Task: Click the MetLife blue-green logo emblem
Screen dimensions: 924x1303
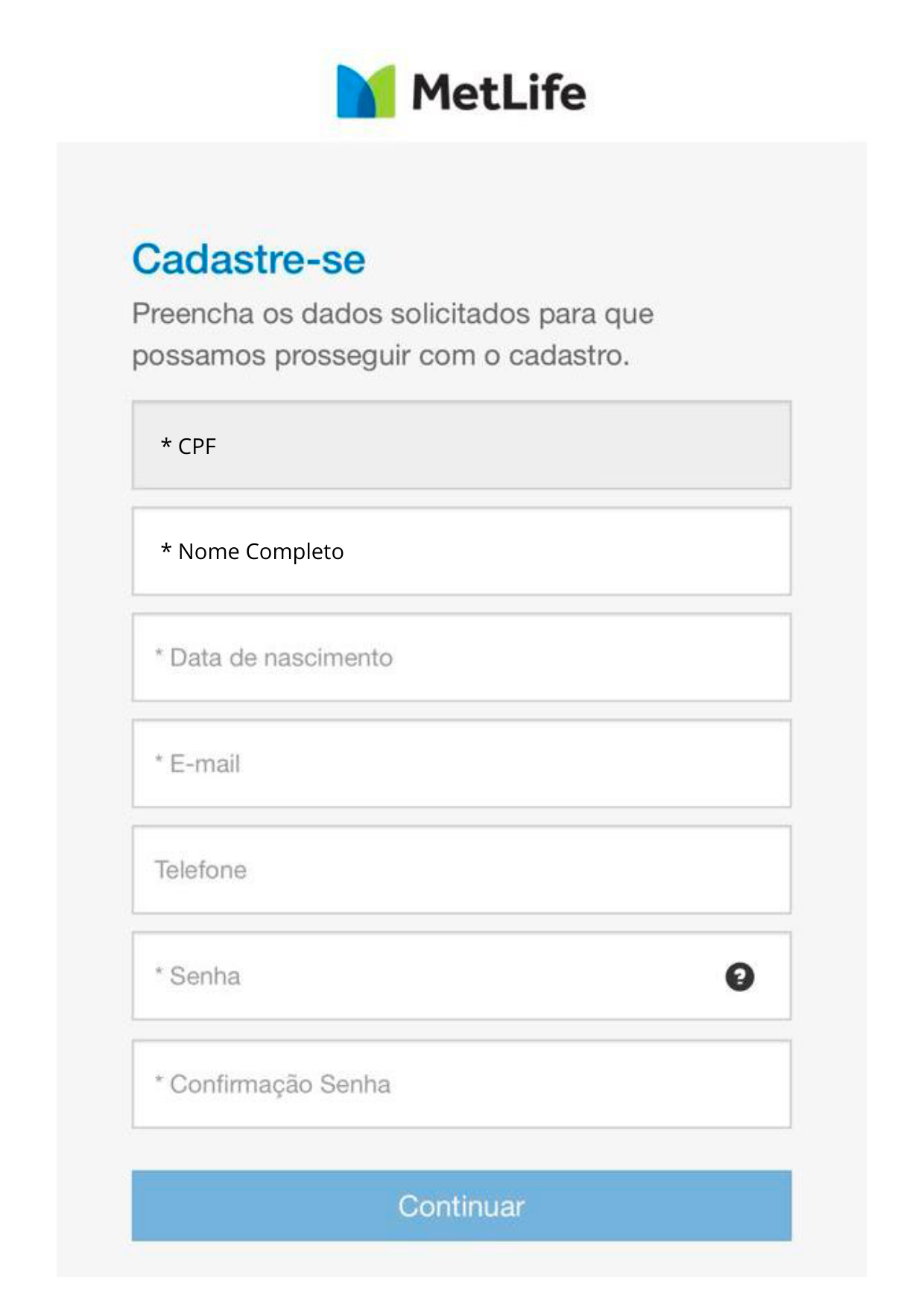Action: [365, 92]
